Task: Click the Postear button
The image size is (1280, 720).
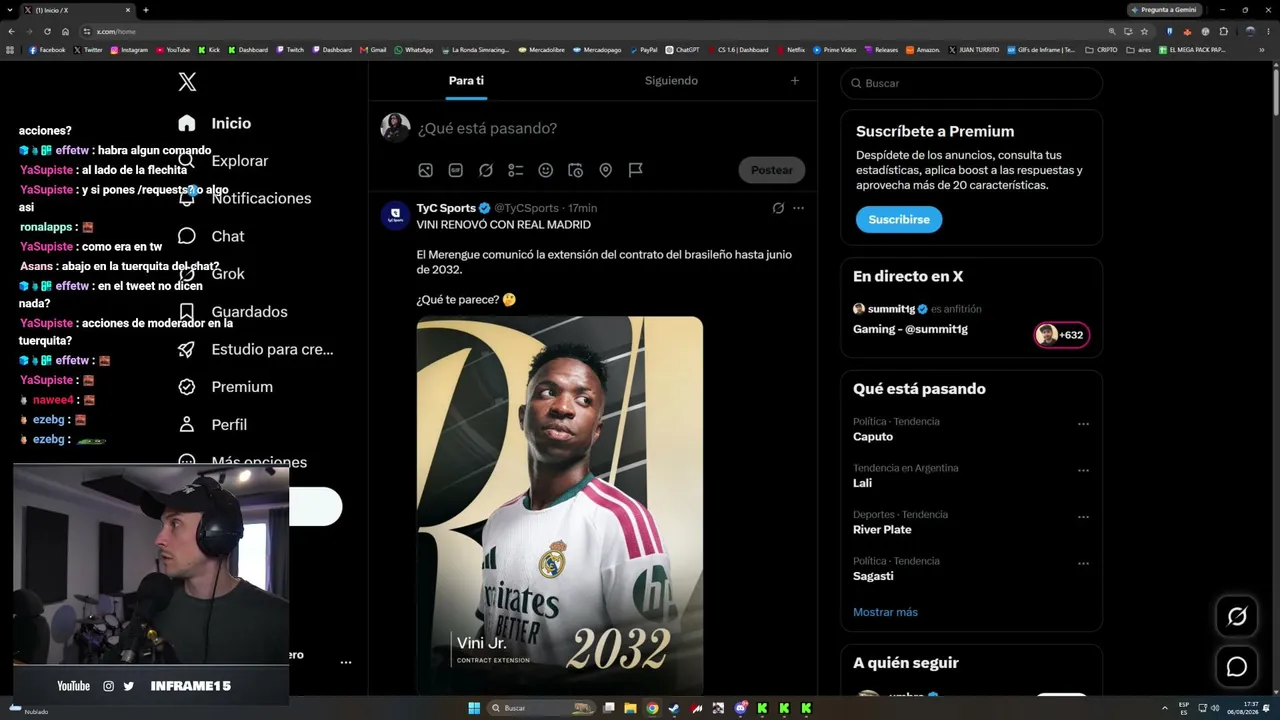Action: (772, 170)
